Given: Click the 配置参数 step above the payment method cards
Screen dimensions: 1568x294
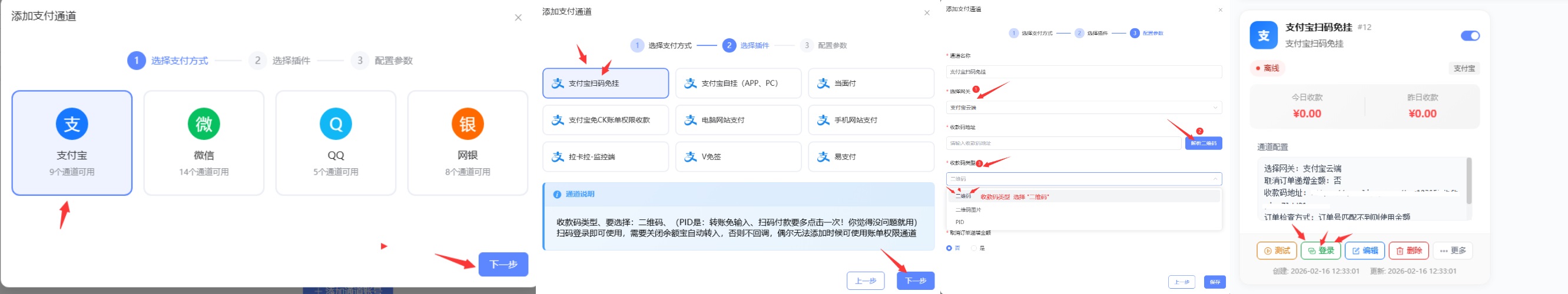Looking at the screenshot, I should pos(382,61).
